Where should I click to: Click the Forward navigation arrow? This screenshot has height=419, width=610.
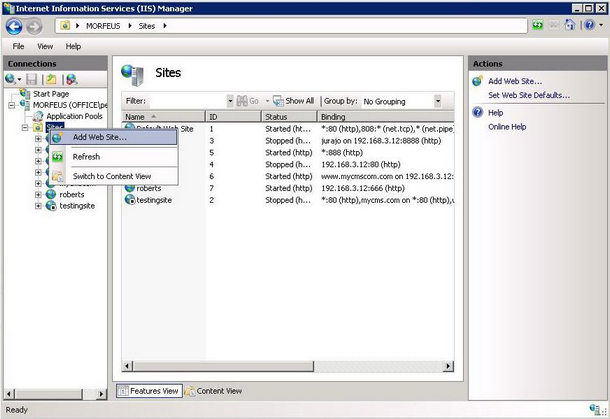coord(34,26)
